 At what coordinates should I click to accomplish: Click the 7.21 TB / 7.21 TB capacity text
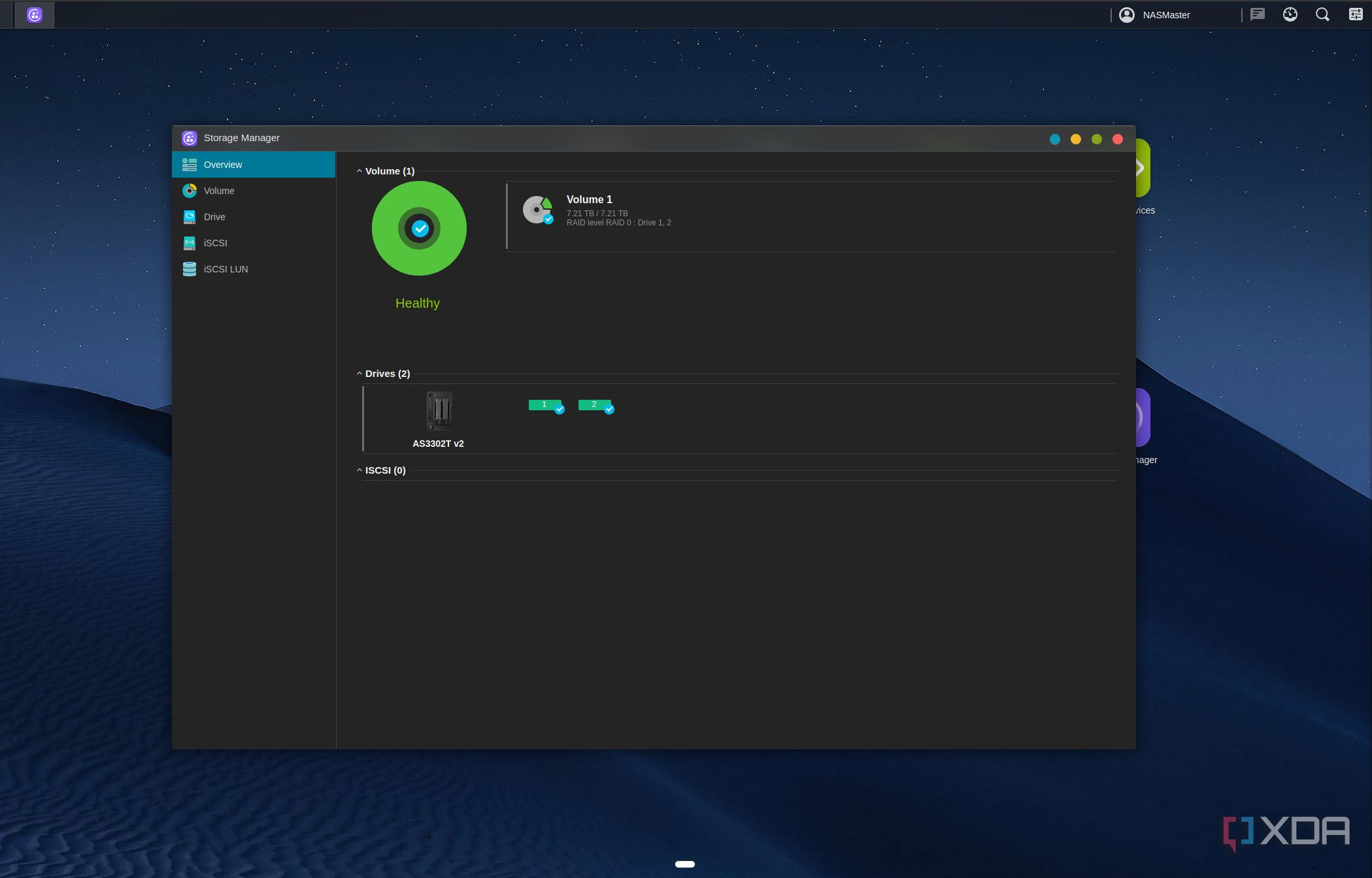click(597, 214)
